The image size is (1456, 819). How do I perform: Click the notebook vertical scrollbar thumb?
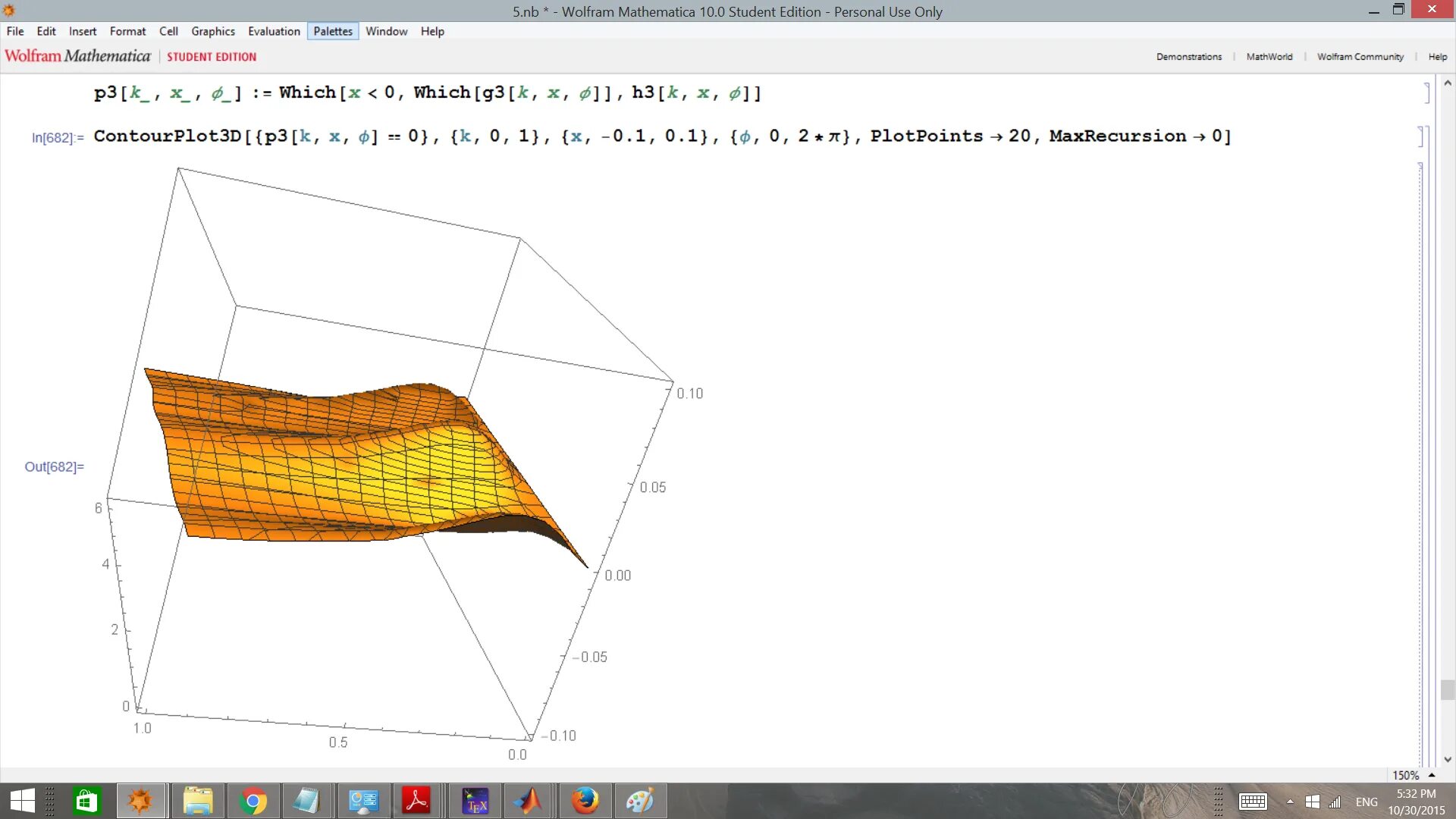(1447, 689)
